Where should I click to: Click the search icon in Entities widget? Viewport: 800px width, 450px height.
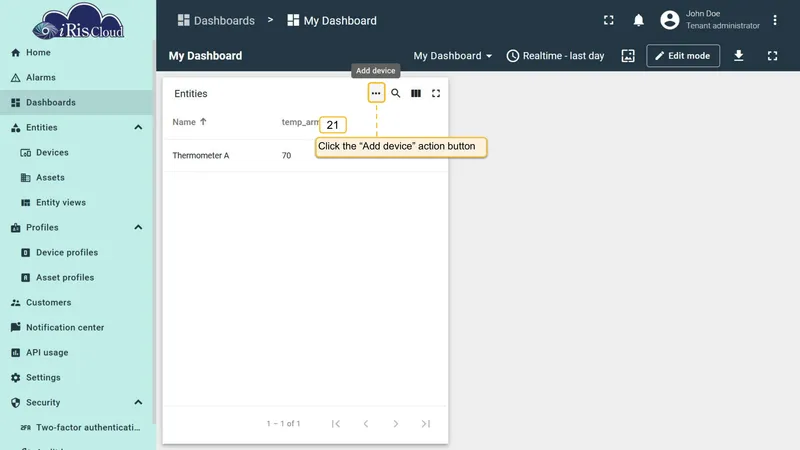pos(395,93)
